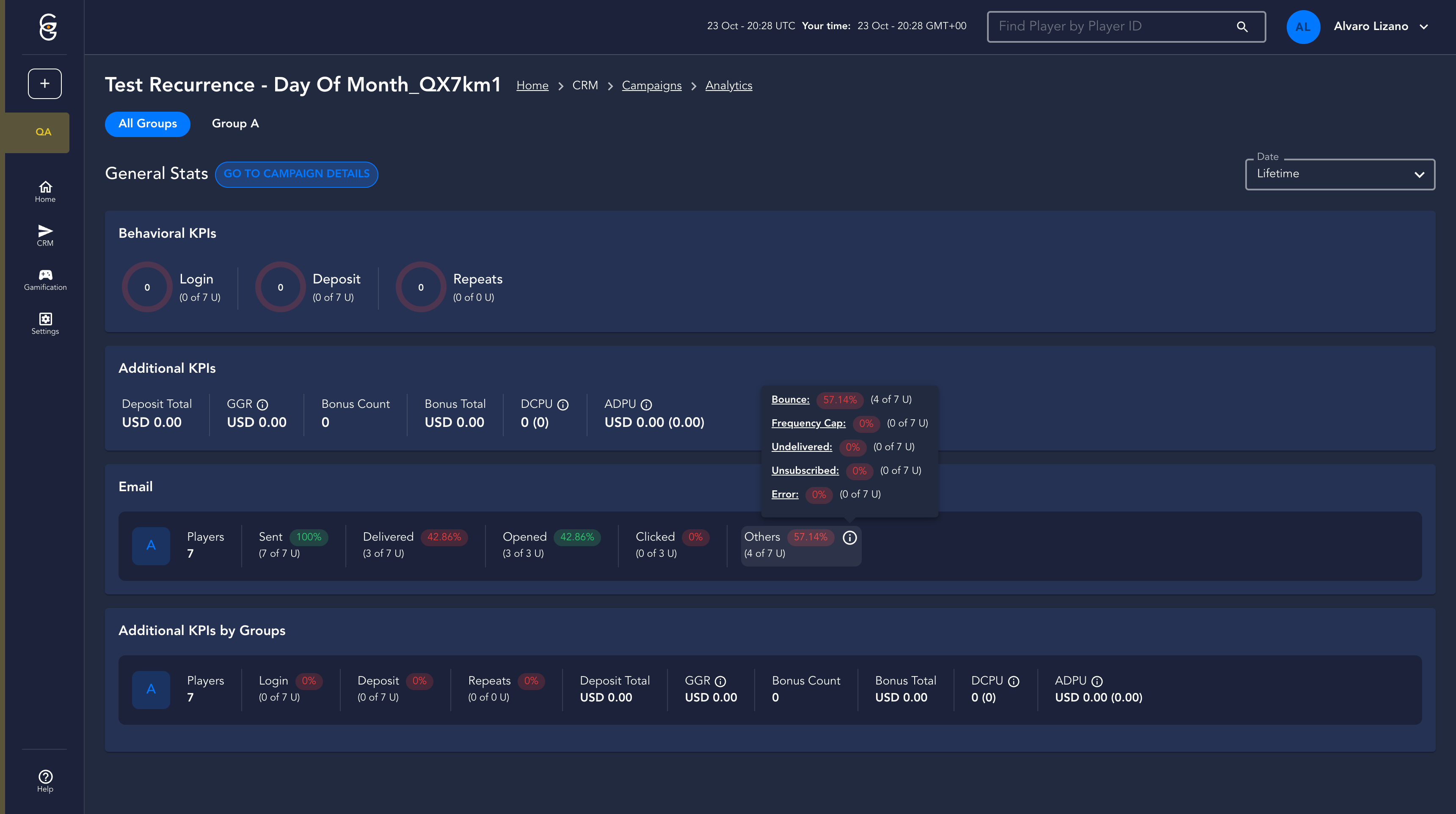Open the Gamification controller icon
This screenshot has height=814, width=1456.
45,275
